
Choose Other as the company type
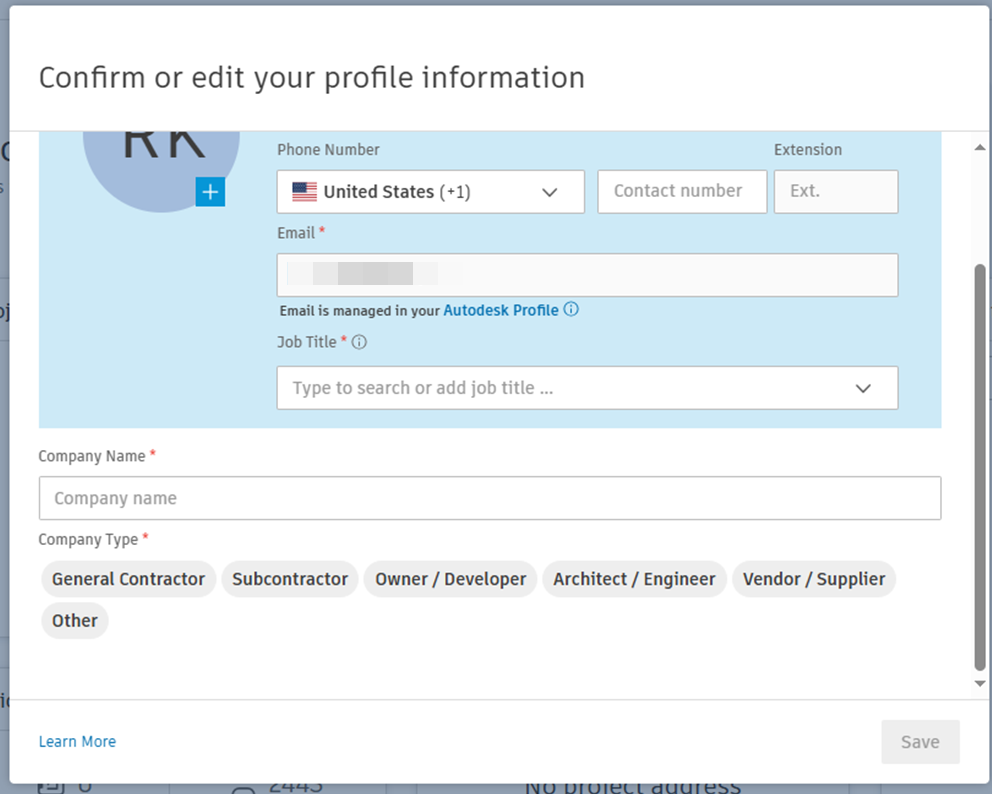click(x=74, y=620)
